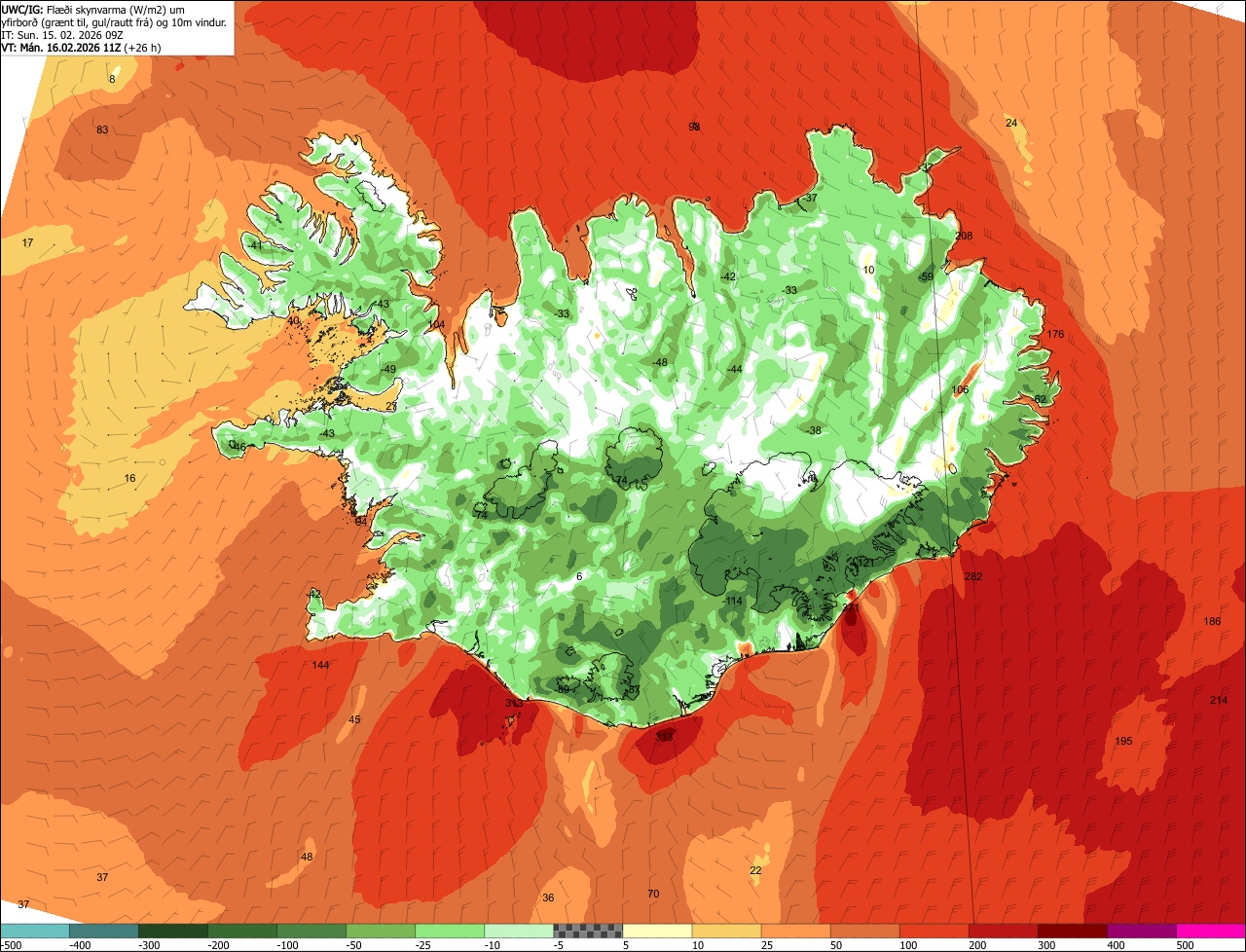Click the map value '70' near the bottom
The height and width of the screenshot is (952, 1246).
pos(653,894)
